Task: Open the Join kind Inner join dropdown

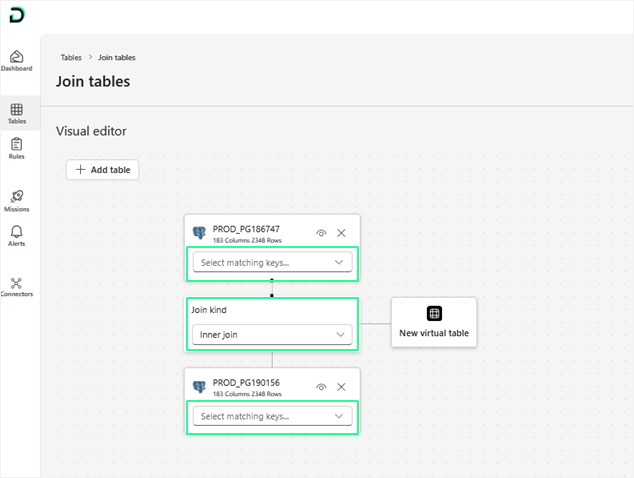Action: coord(273,334)
